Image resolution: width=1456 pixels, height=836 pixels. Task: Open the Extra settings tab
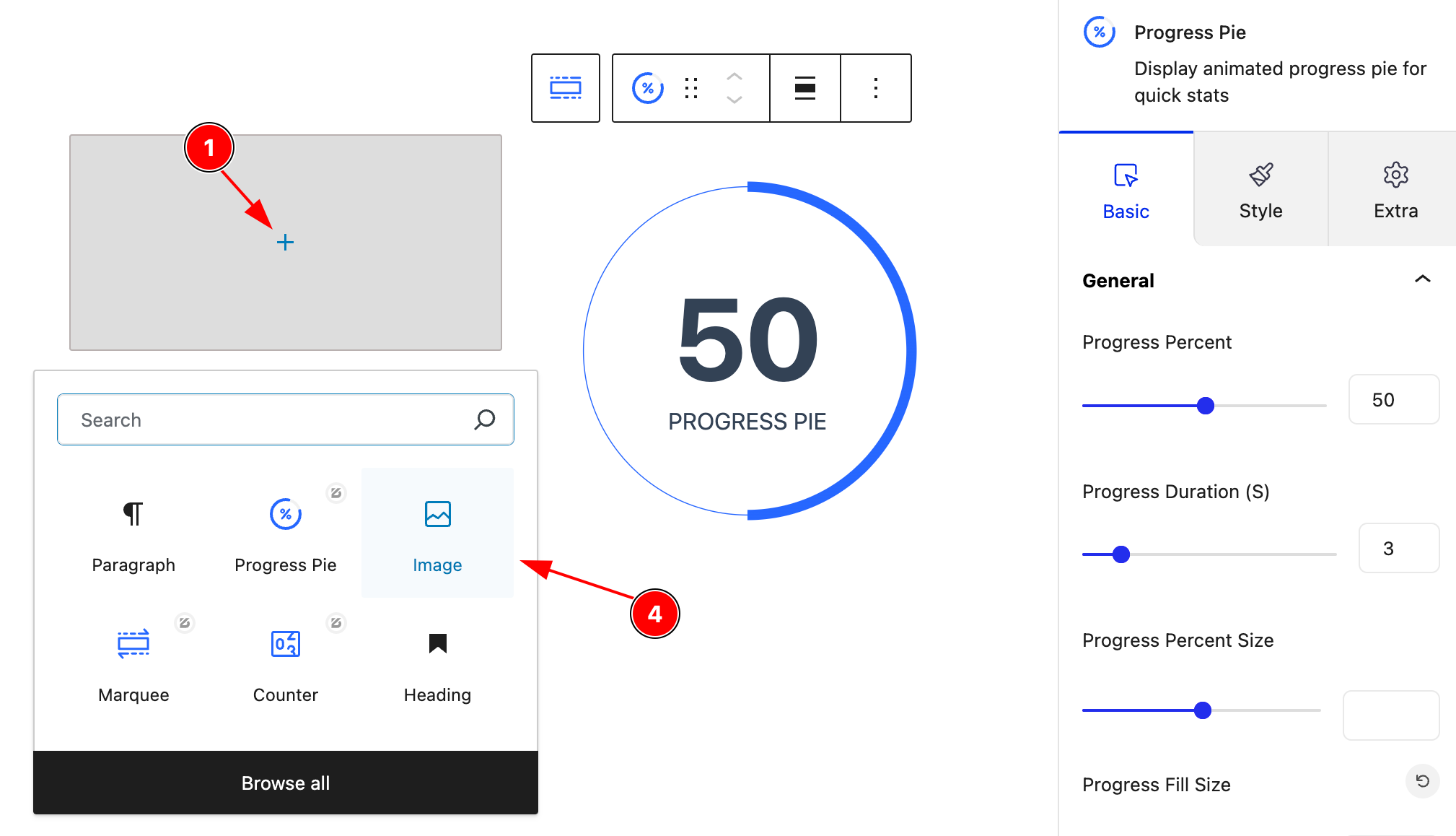pyautogui.click(x=1395, y=191)
